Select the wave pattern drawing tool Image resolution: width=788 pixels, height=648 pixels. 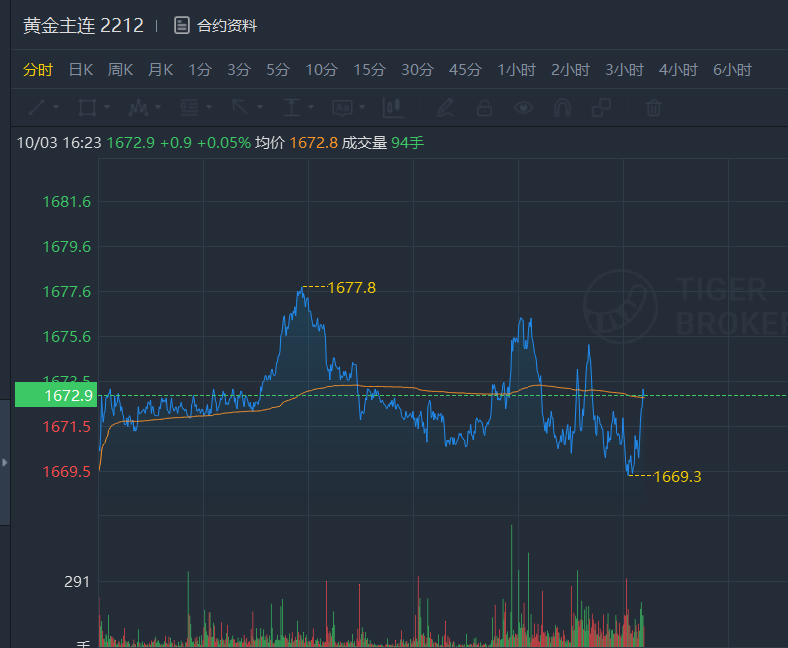click(138, 107)
